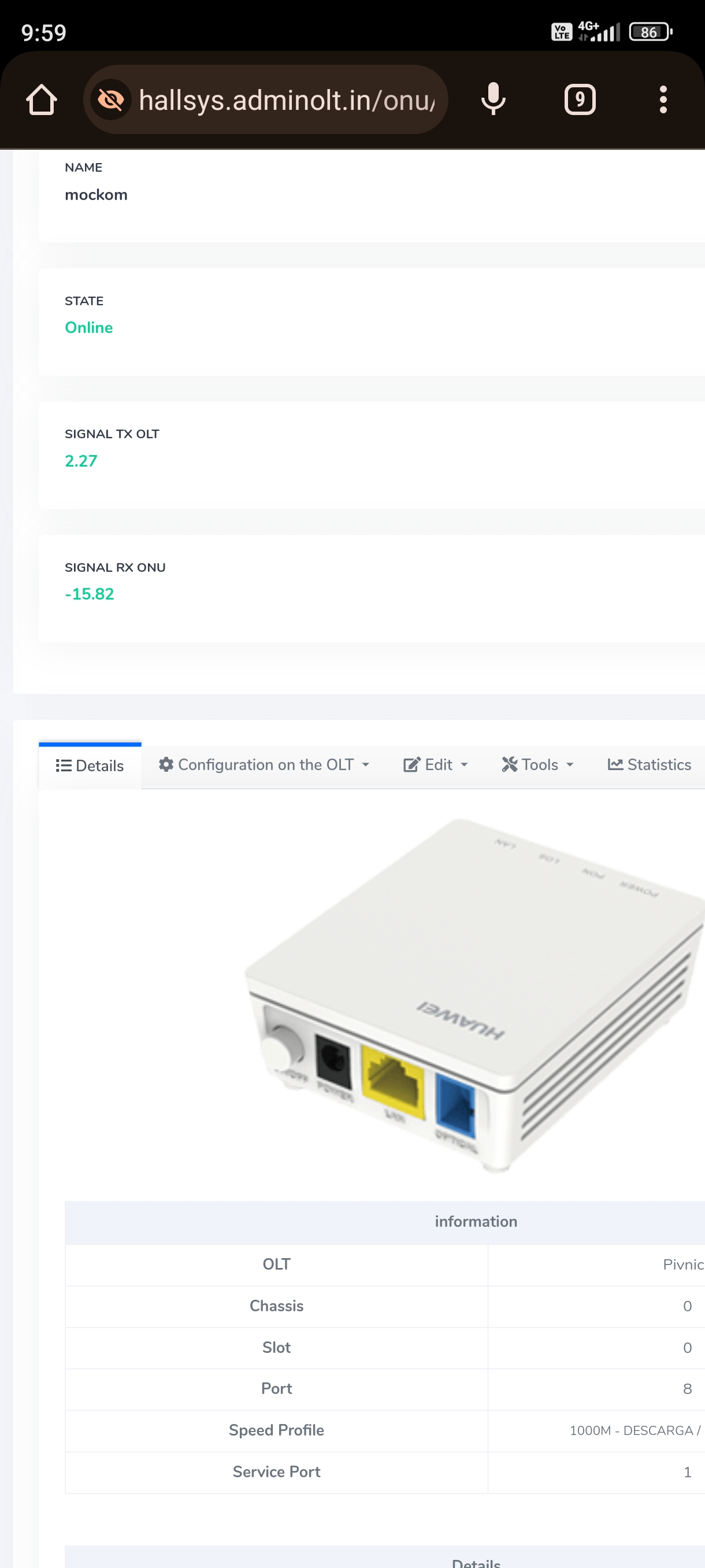705x1568 pixels.
Task: Click the Signal RX ONU value -15.82
Action: tap(90, 594)
